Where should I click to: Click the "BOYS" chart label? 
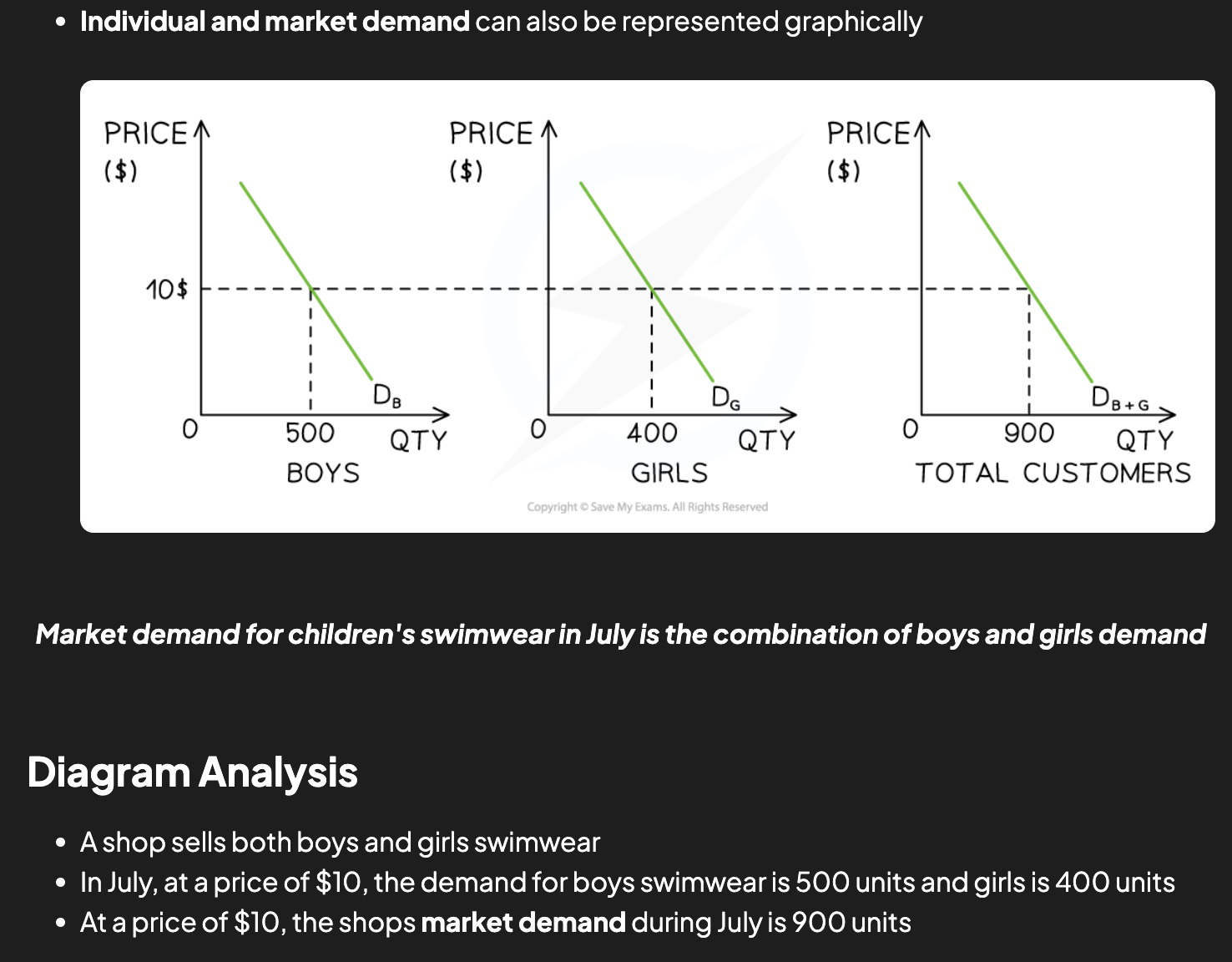click(x=323, y=473)
